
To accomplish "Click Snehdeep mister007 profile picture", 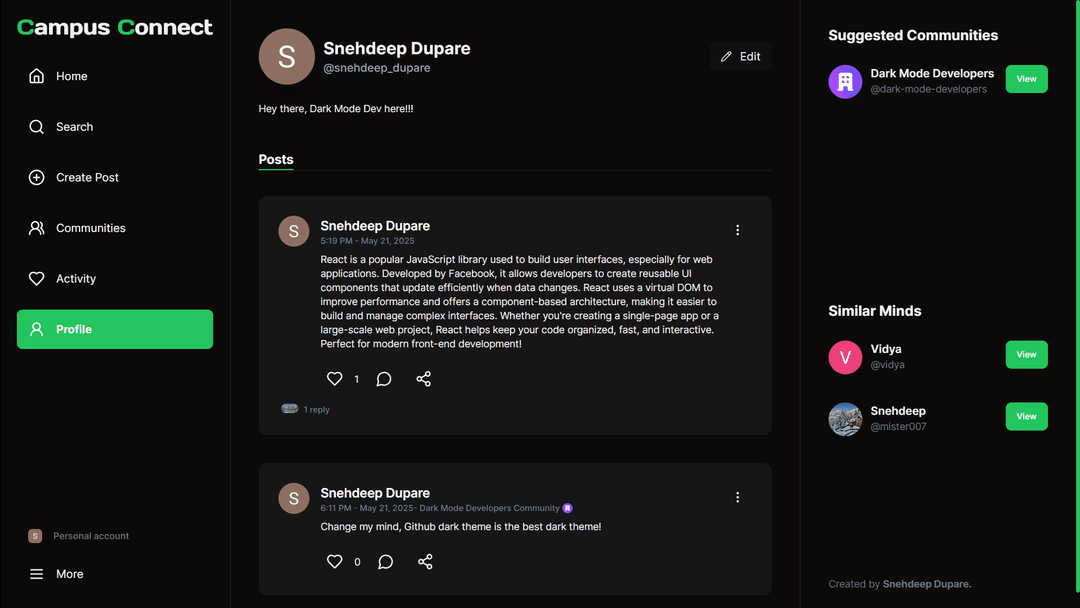I will coord(845,419).
